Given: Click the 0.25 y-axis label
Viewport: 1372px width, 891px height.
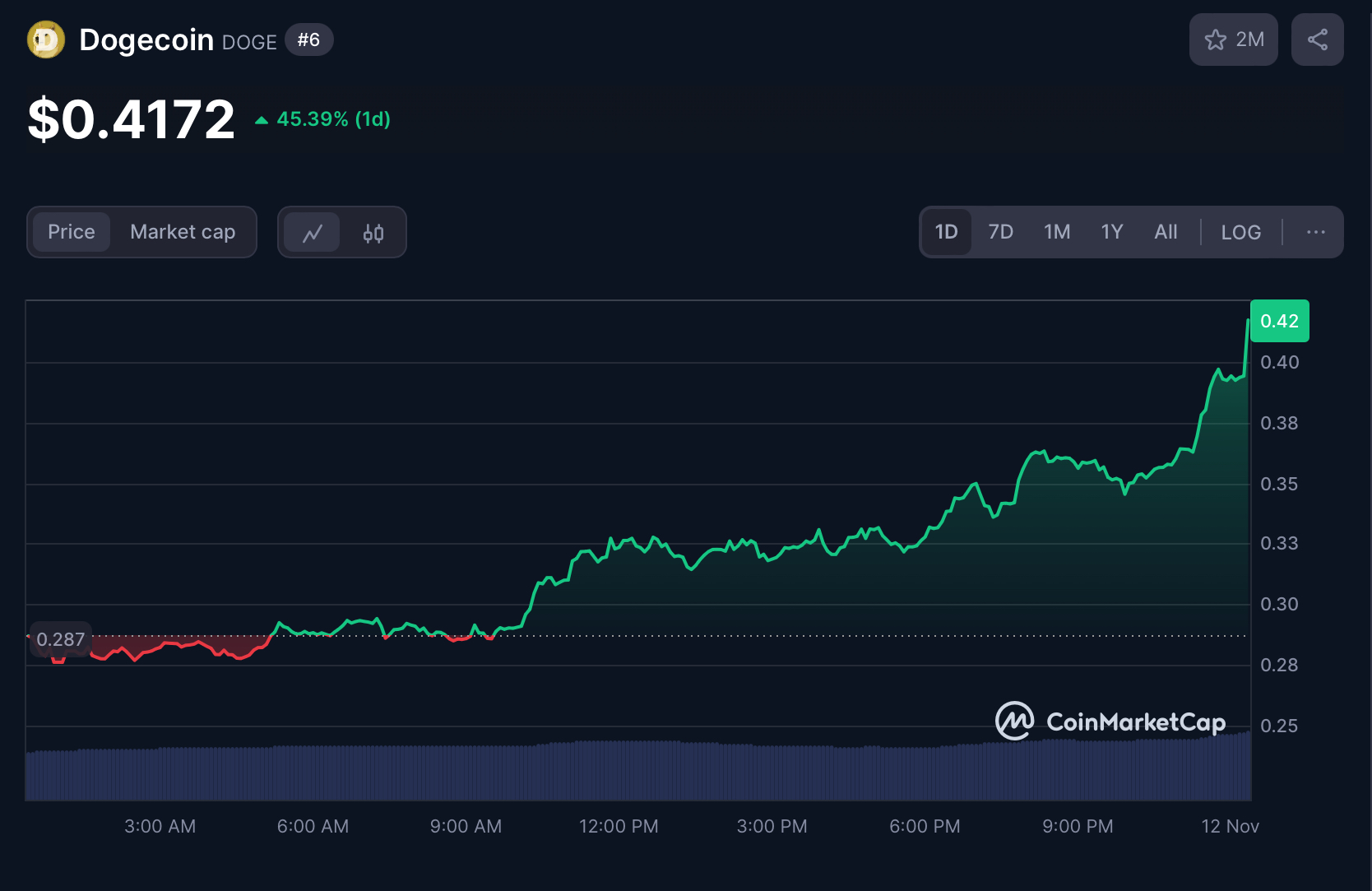Looking at the screenshot, I should (x=1279, y=726).
